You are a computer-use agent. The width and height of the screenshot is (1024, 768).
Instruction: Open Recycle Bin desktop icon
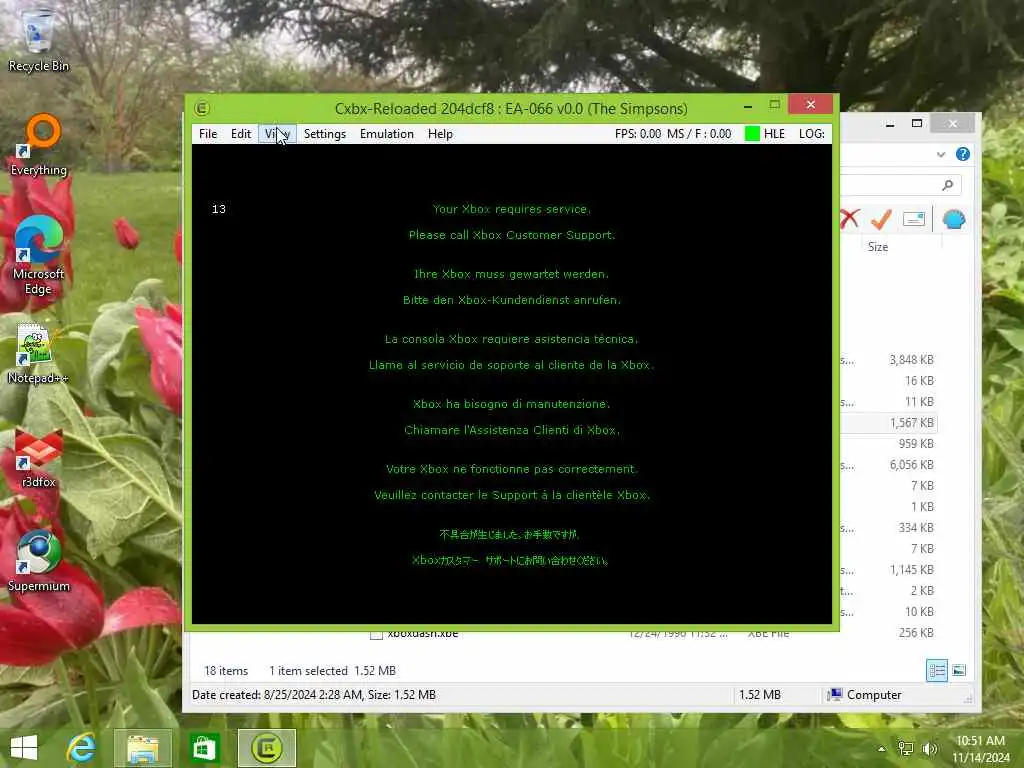[x=38, y=39]
